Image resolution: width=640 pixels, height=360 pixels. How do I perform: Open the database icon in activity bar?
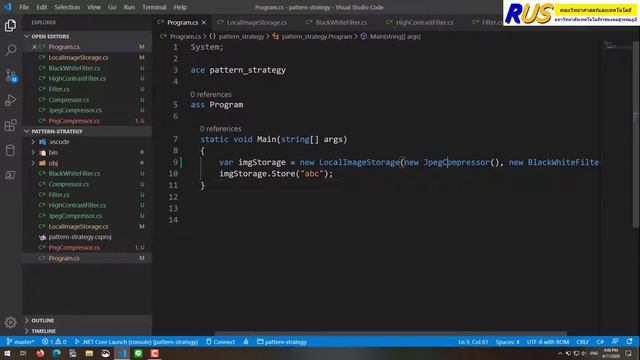pyautogui.click(x=10, y=150)
